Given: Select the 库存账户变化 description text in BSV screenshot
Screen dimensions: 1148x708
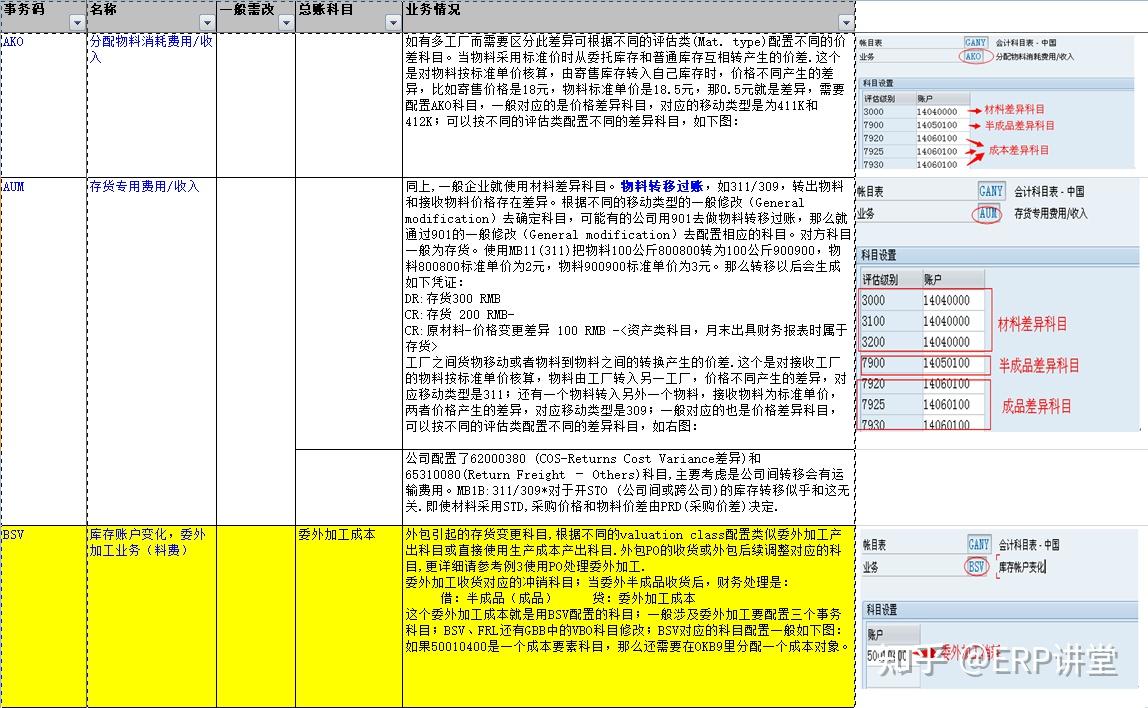Looking at the screenshot, I should tap(1022, 564).
